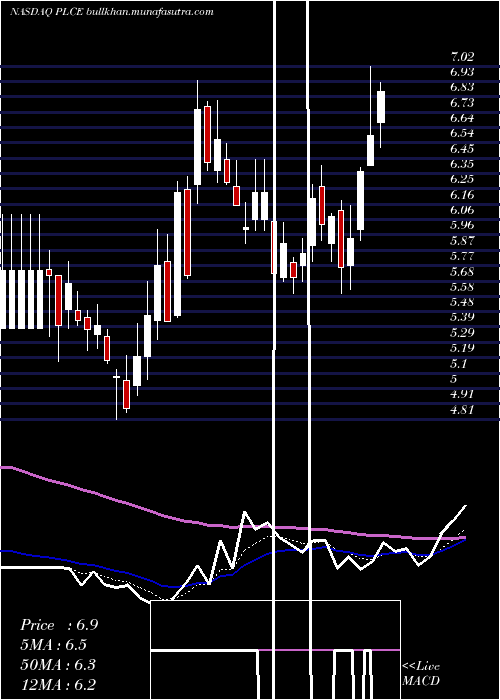The image size is (500, 700).
Task: Select the 7.02 price level label
Action: click(x=462, y=57)
